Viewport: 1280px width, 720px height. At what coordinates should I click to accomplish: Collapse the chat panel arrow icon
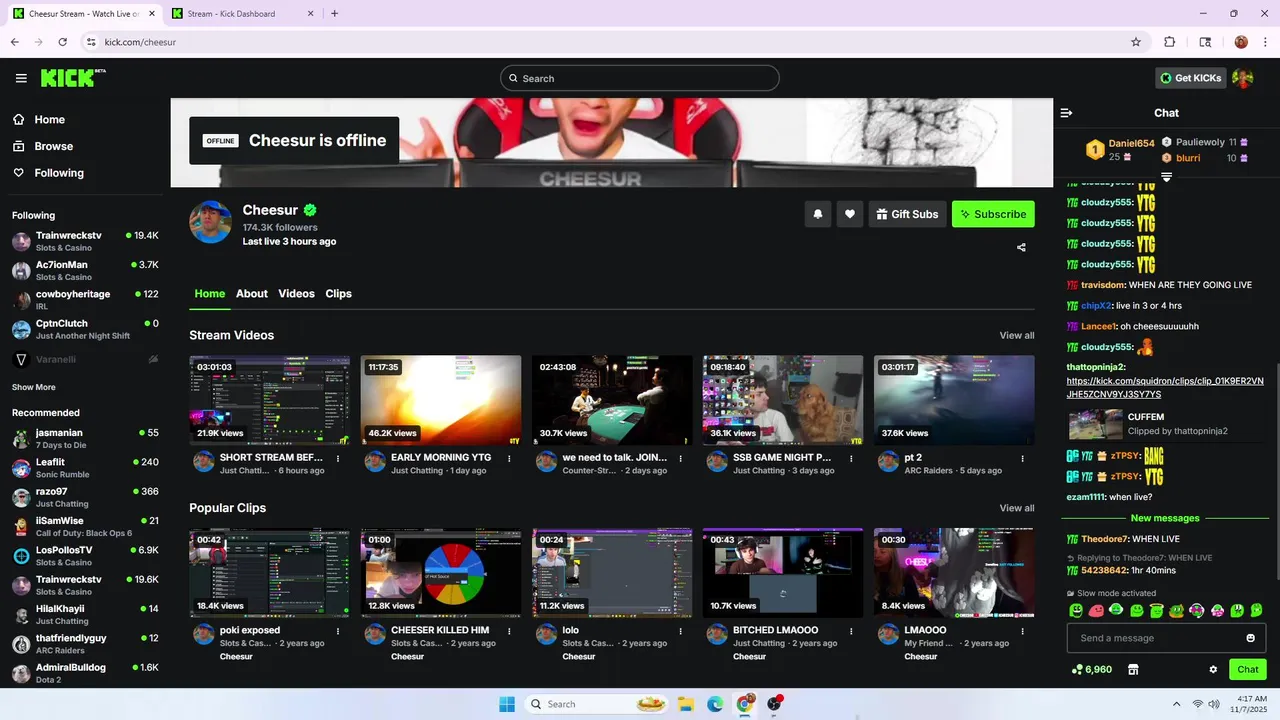[x=1066, y=113]
